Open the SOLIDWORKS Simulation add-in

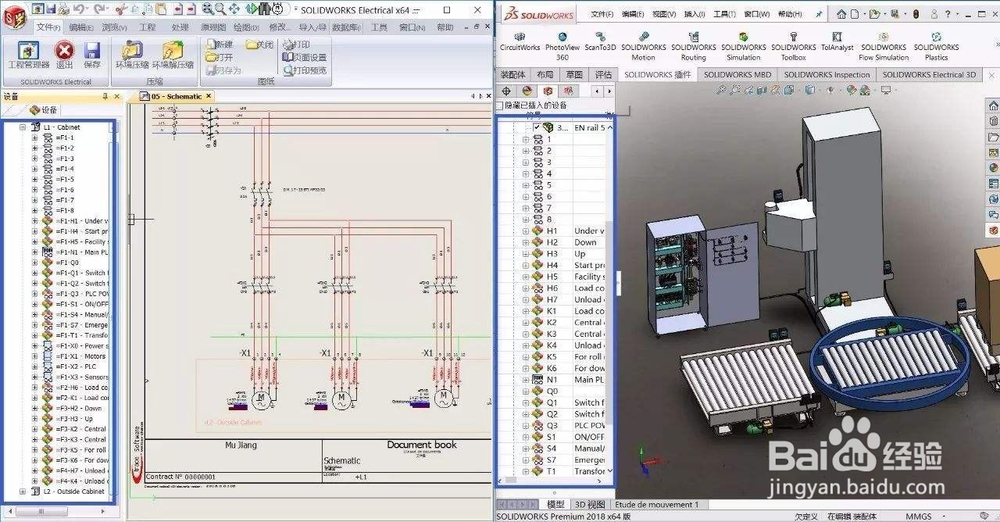744,47
